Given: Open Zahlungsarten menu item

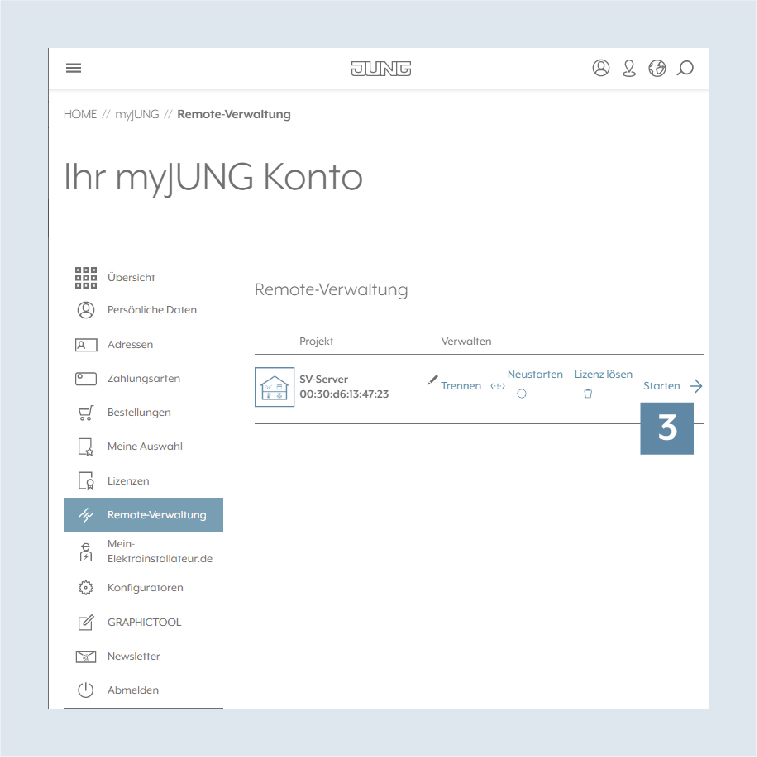Looking at the screenshot, I should 144,378.
